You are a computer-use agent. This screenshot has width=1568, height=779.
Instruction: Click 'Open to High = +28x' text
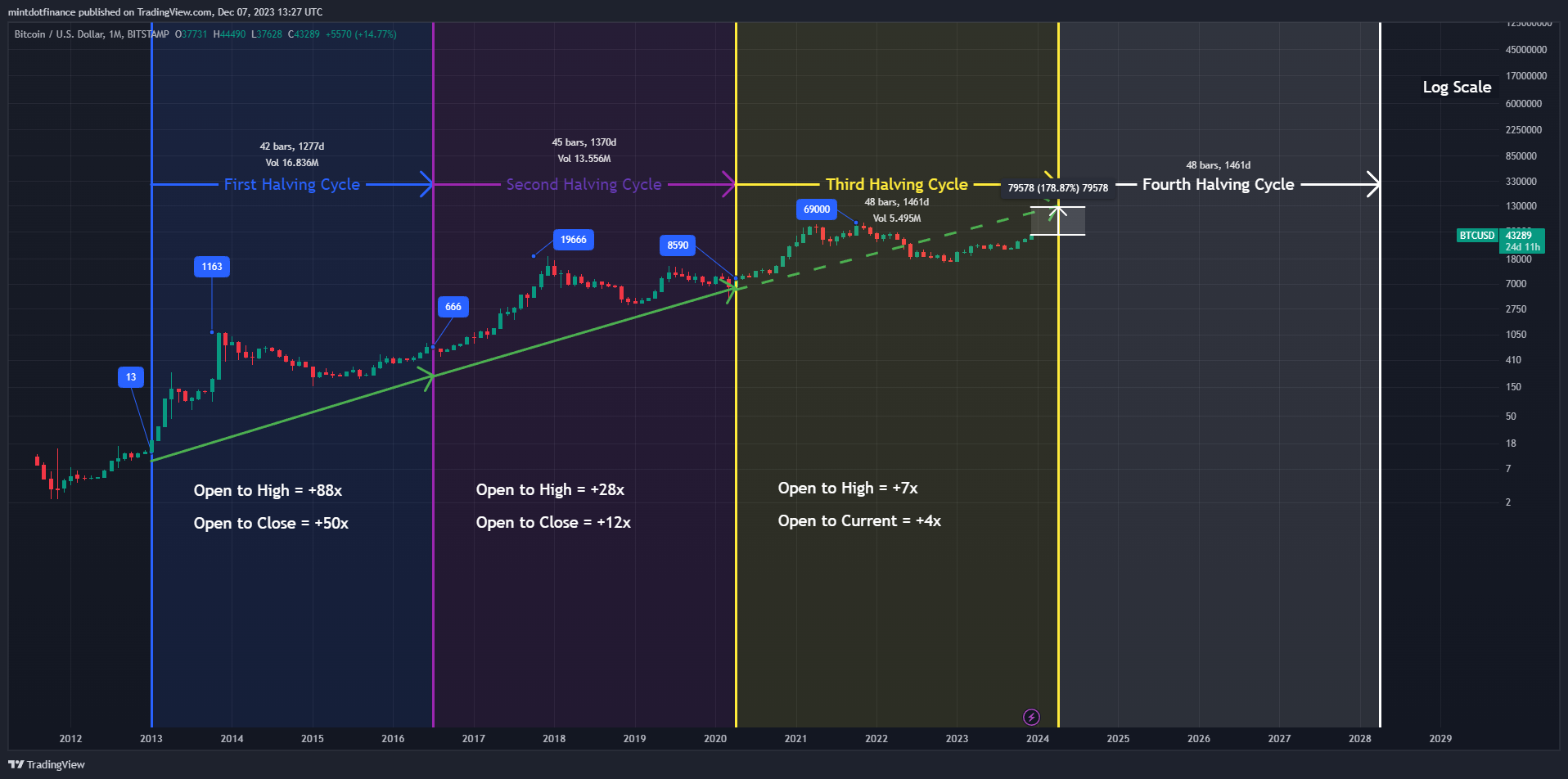pyautogui.click(x=550, y=489)
